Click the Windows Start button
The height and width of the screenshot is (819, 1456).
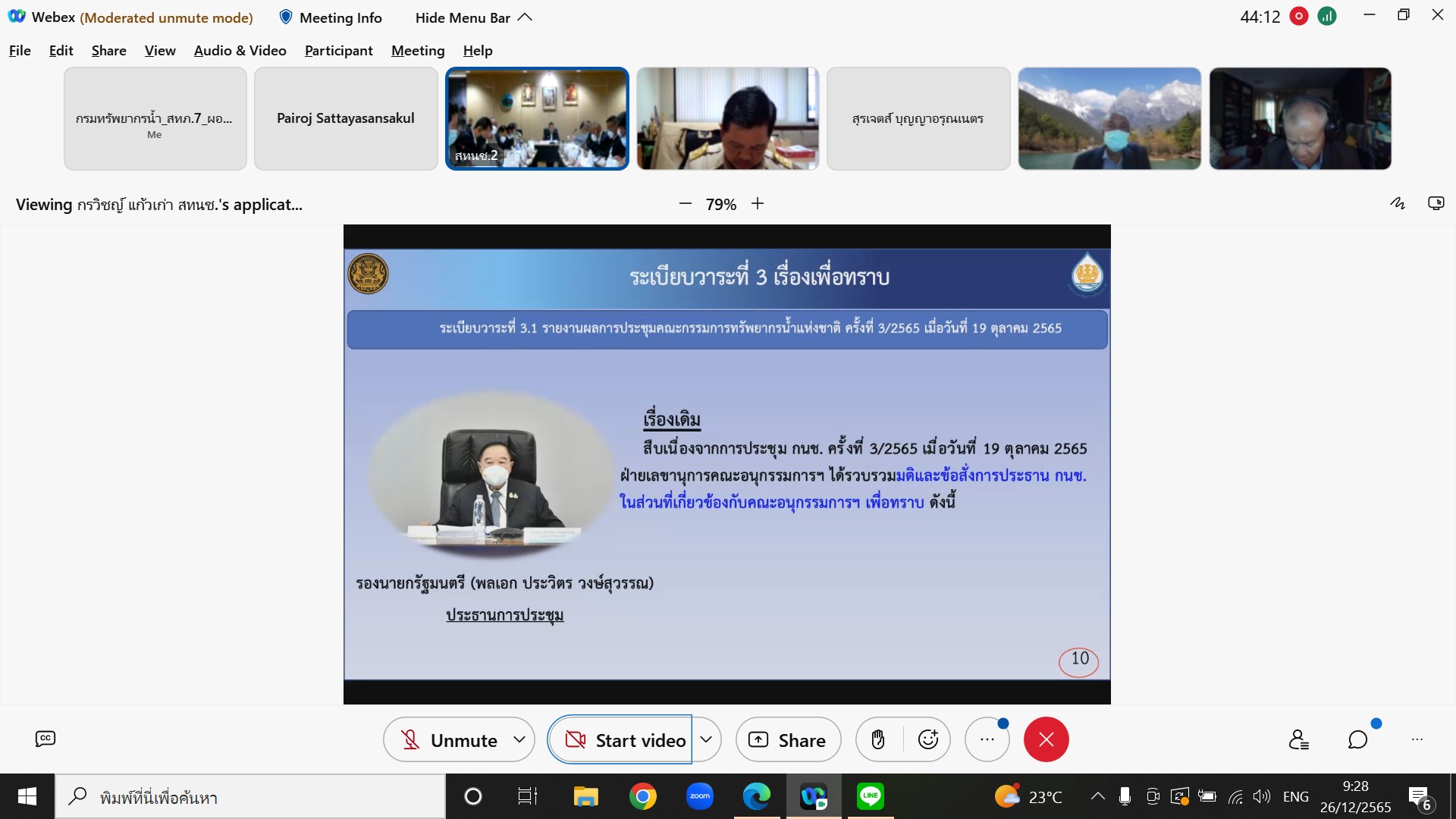[x=27, y=796]
